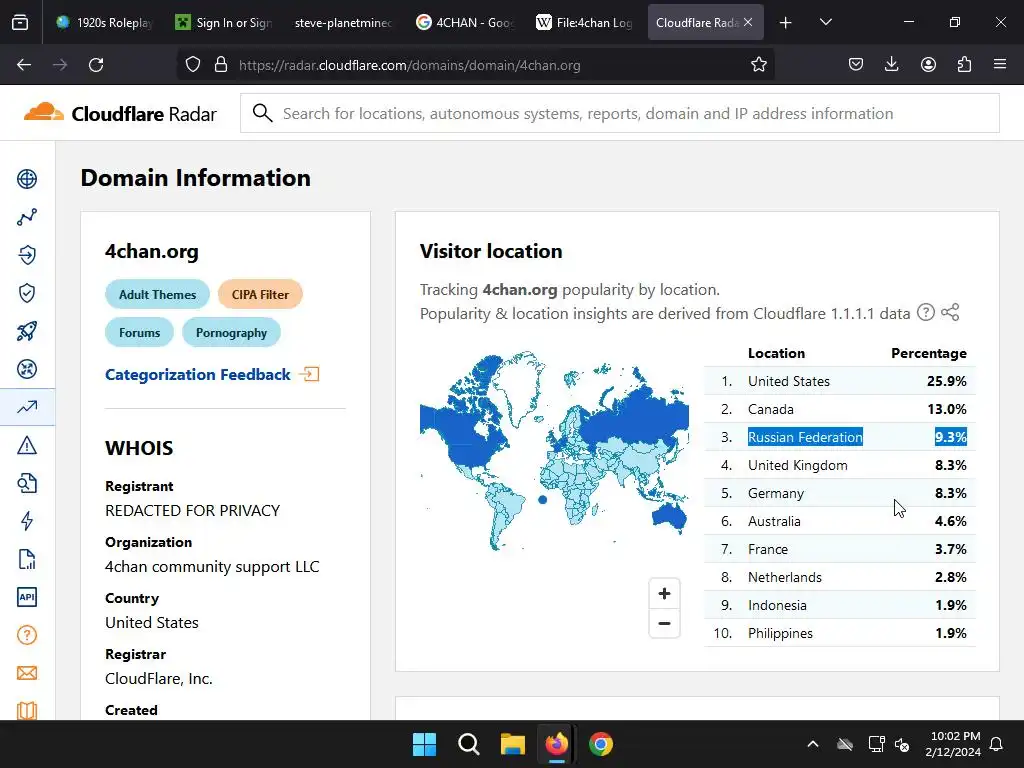
Task: Switch to the 4CHAN Google tab
Action: 464,22
